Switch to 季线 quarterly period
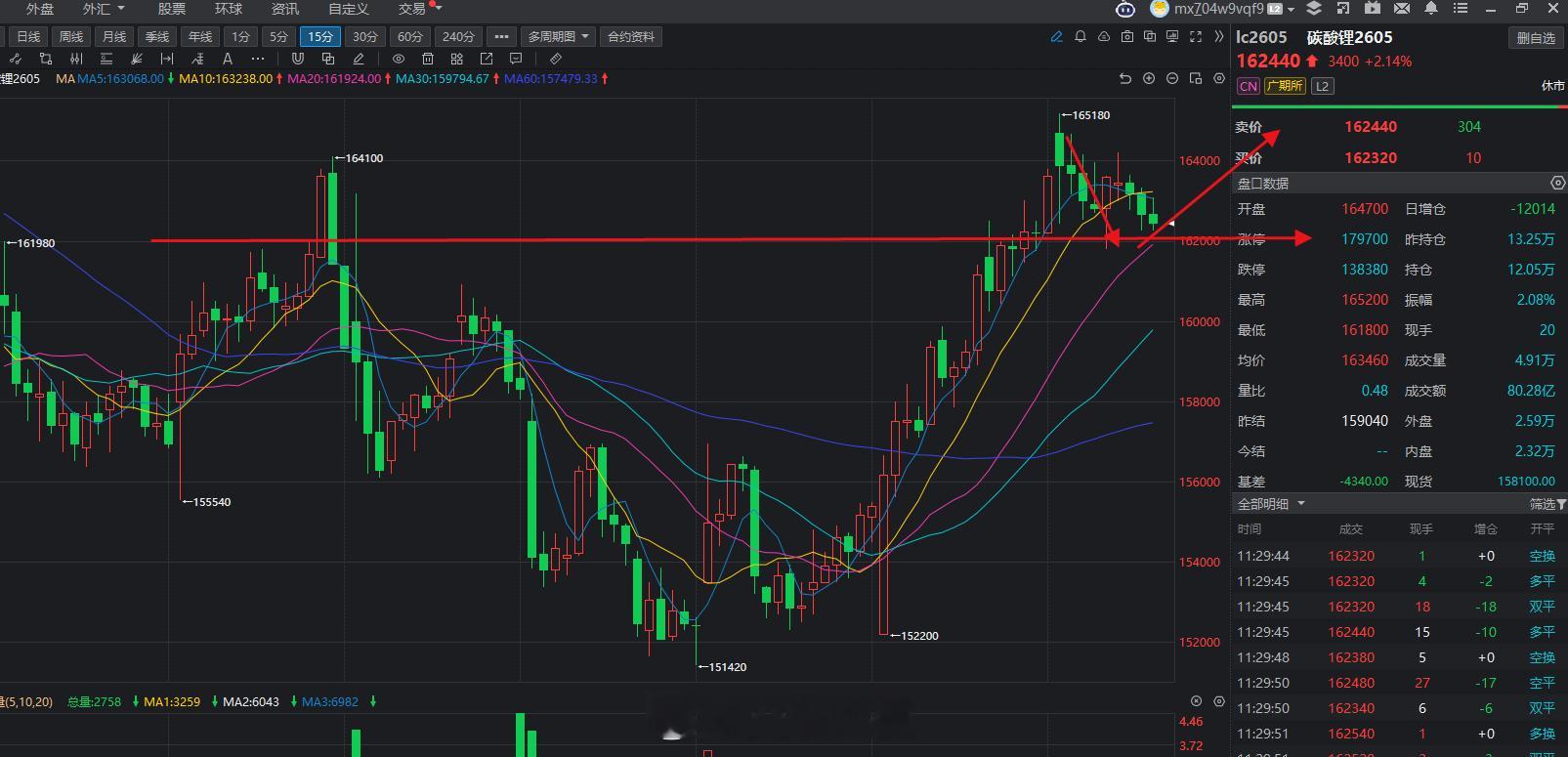This screenshot has height=757, width=1568. pyautogui.click(x=157, y=37)
